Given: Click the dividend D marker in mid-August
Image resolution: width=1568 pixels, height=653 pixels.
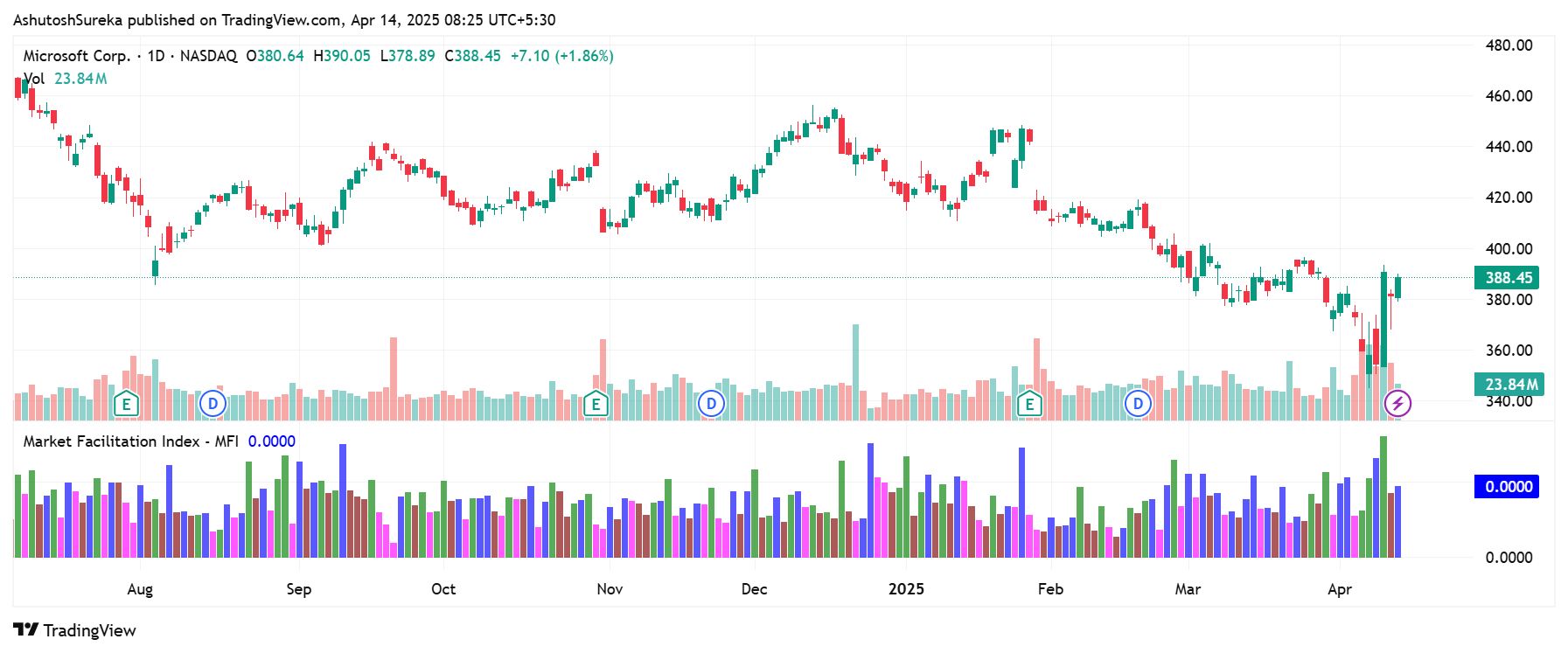Looking at the screenshot, I should 213,404.
